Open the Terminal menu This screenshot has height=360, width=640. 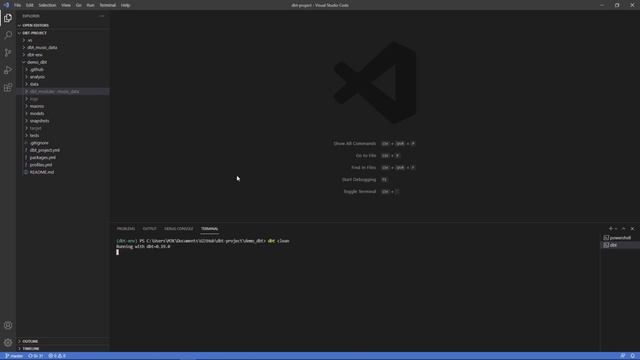108,5
